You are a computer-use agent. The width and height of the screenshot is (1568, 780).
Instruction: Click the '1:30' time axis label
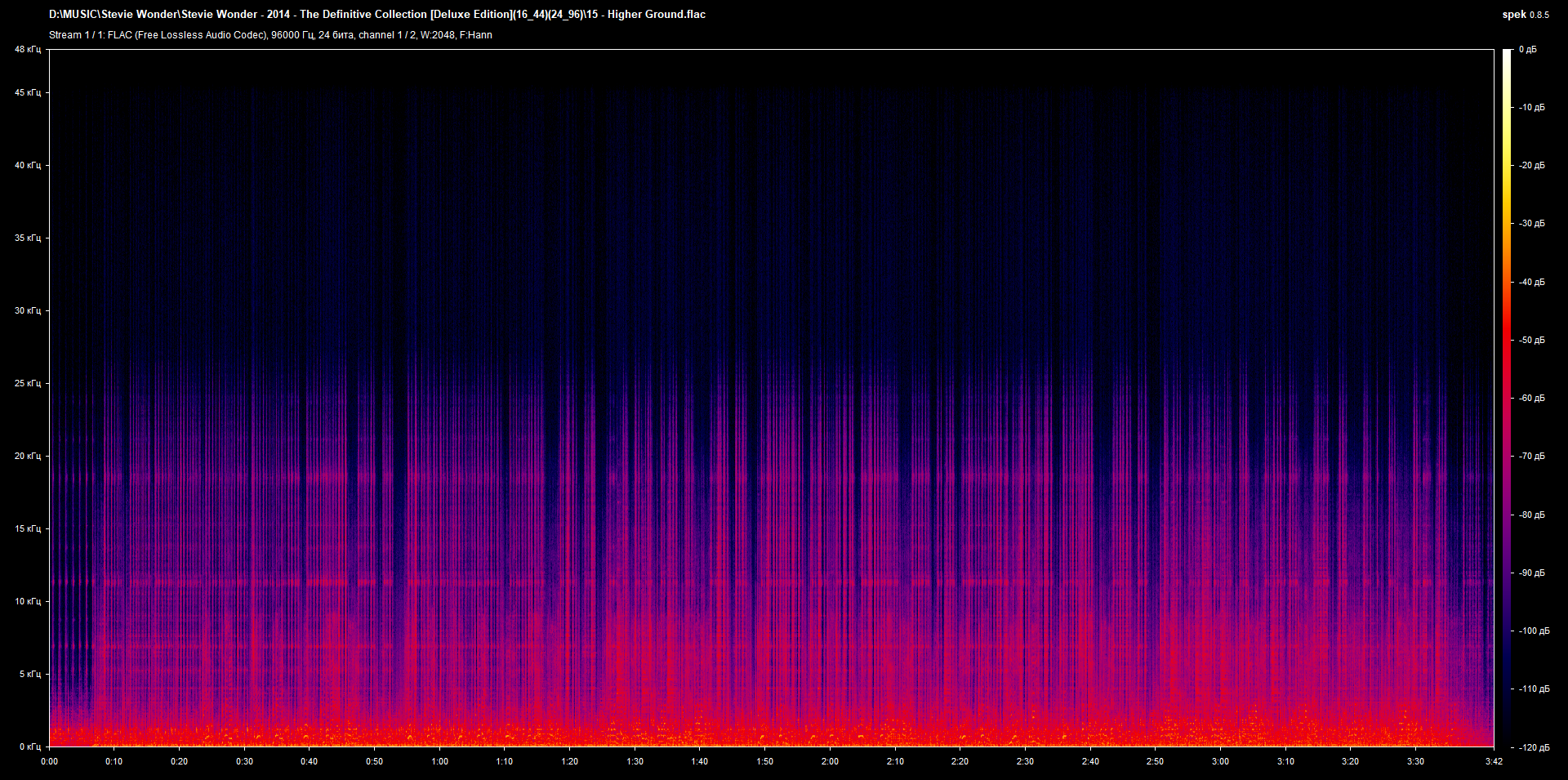click(635, 762)
